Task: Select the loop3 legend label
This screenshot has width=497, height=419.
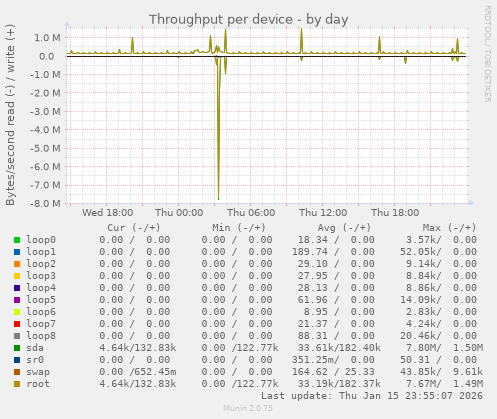Action: pos(41,276)
